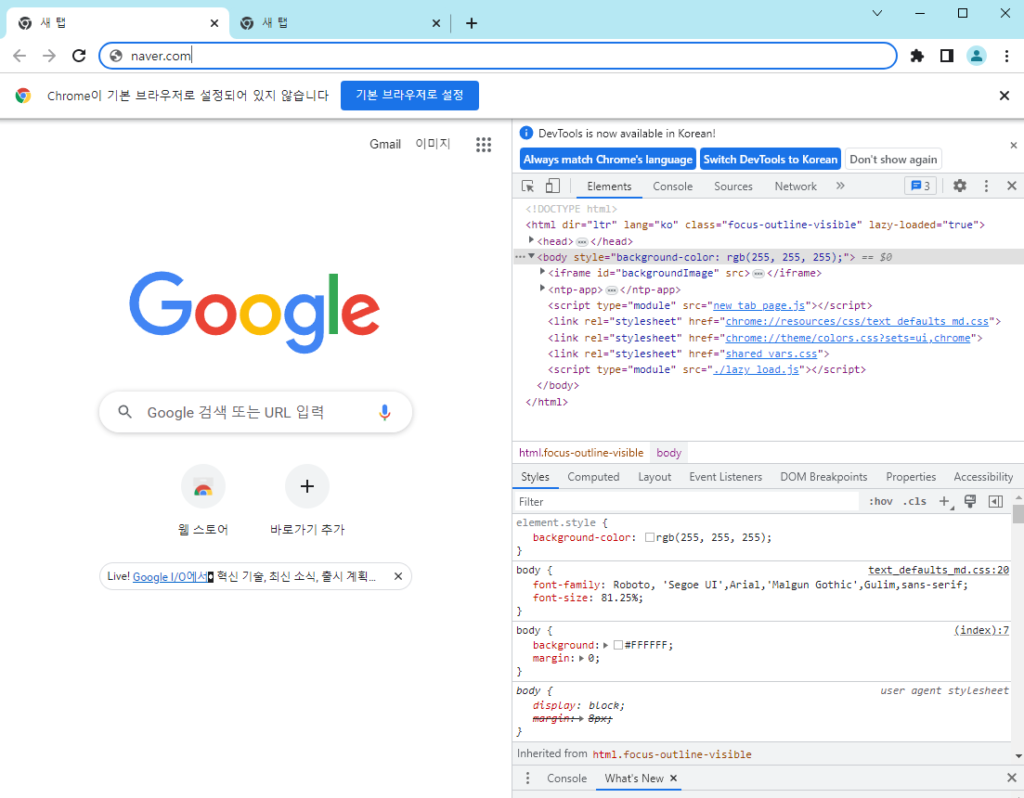Click the magnifier icon in Google search box

[125, 412]
